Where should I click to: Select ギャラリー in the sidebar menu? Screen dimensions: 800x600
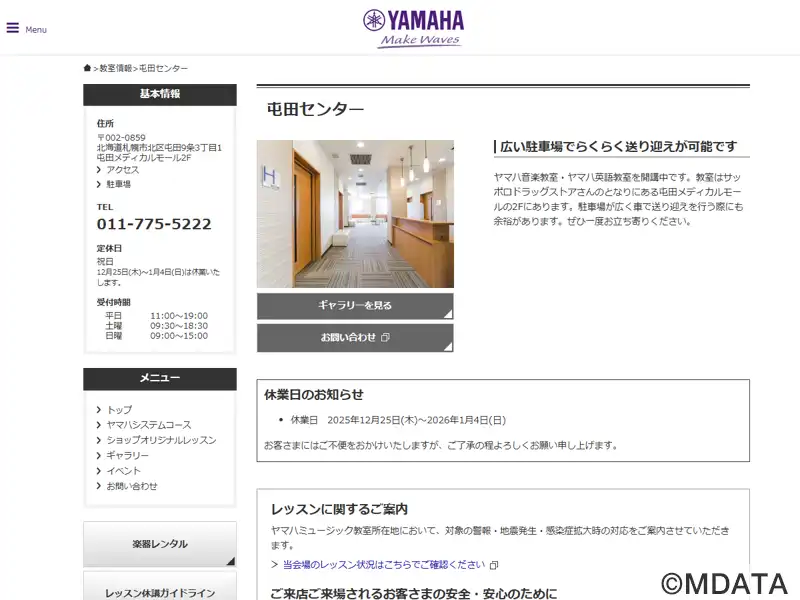coord(128,456)
